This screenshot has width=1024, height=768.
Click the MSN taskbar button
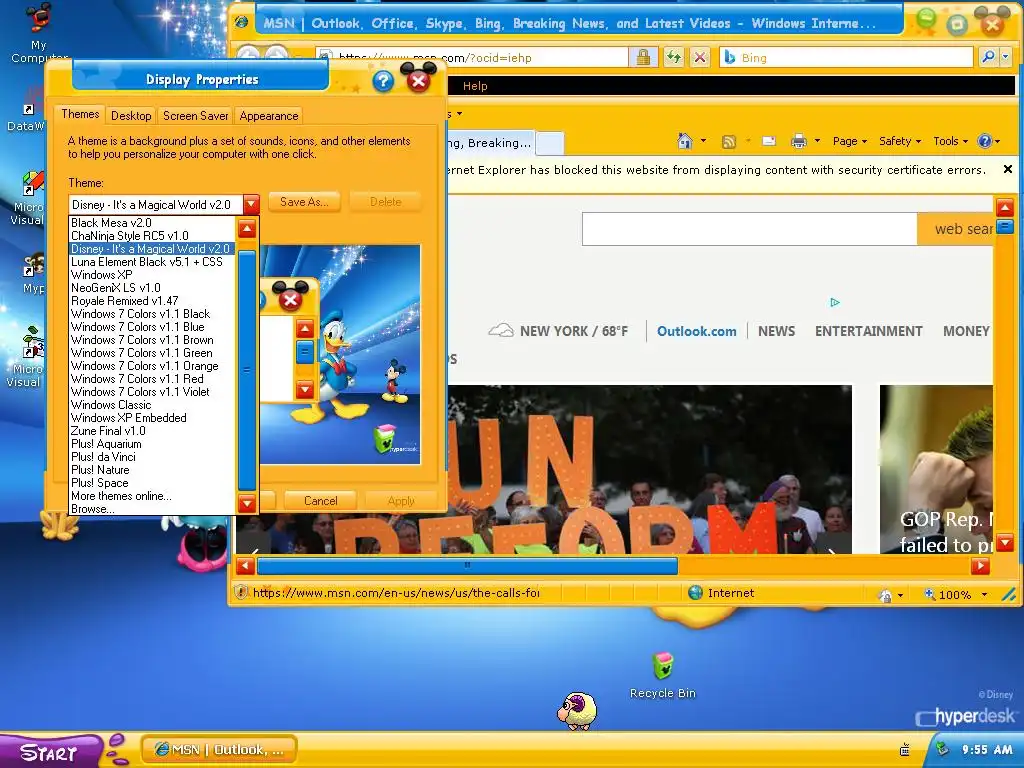(x=219, y=750)
